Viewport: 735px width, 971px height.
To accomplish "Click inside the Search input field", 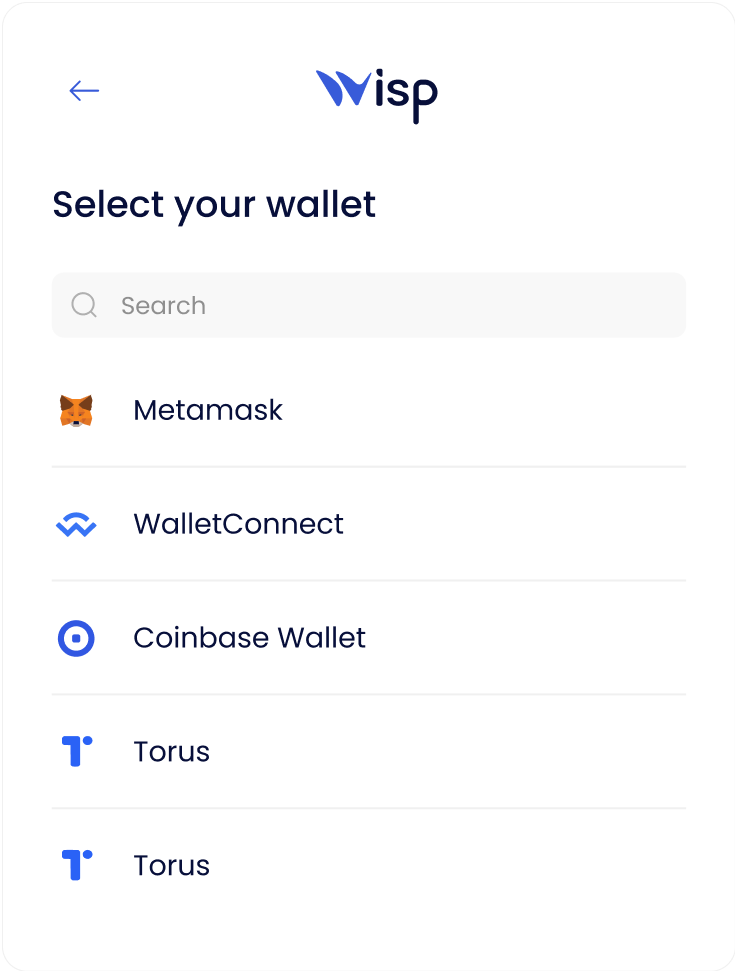I will (368, 304).
